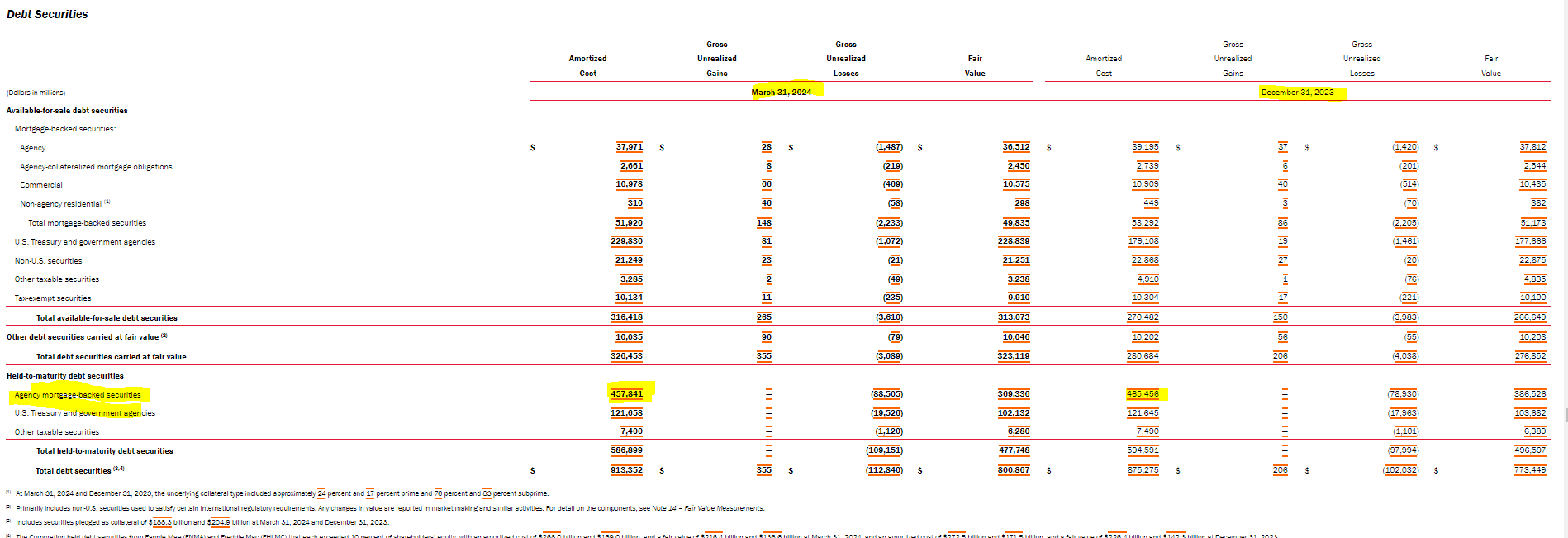1568x538 pixels.
Task: Open the tagged value 913,352 in total debt securities
Action: click(x=626, y=470)
